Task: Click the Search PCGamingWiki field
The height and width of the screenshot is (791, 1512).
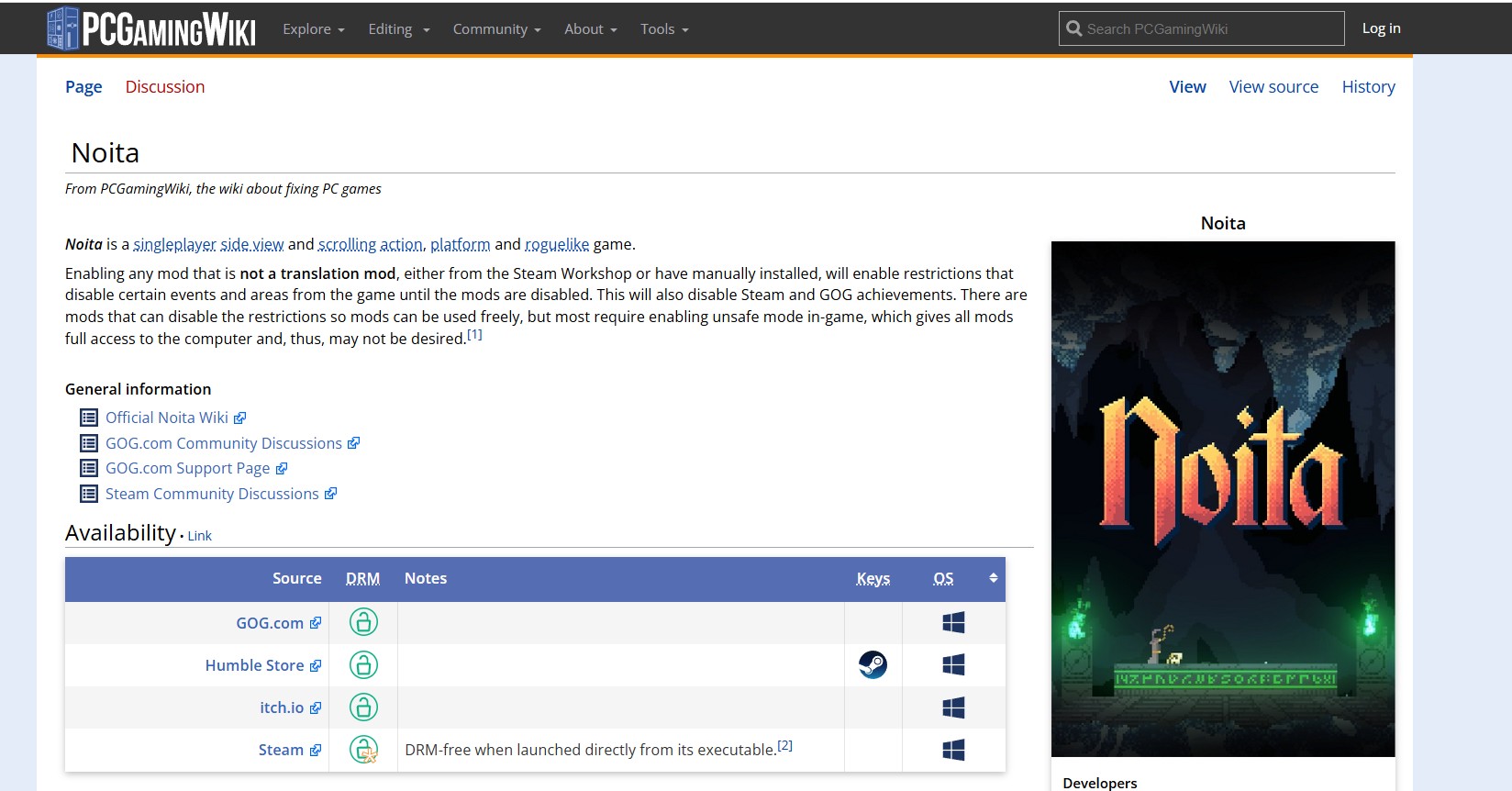Action: coord(1202,28)
